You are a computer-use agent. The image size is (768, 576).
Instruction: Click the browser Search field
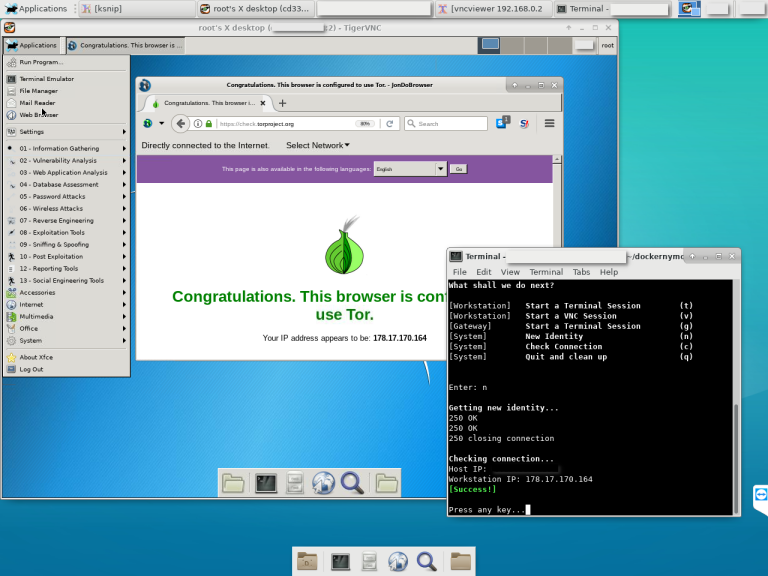pyautogui.click(x=446, y=124)
